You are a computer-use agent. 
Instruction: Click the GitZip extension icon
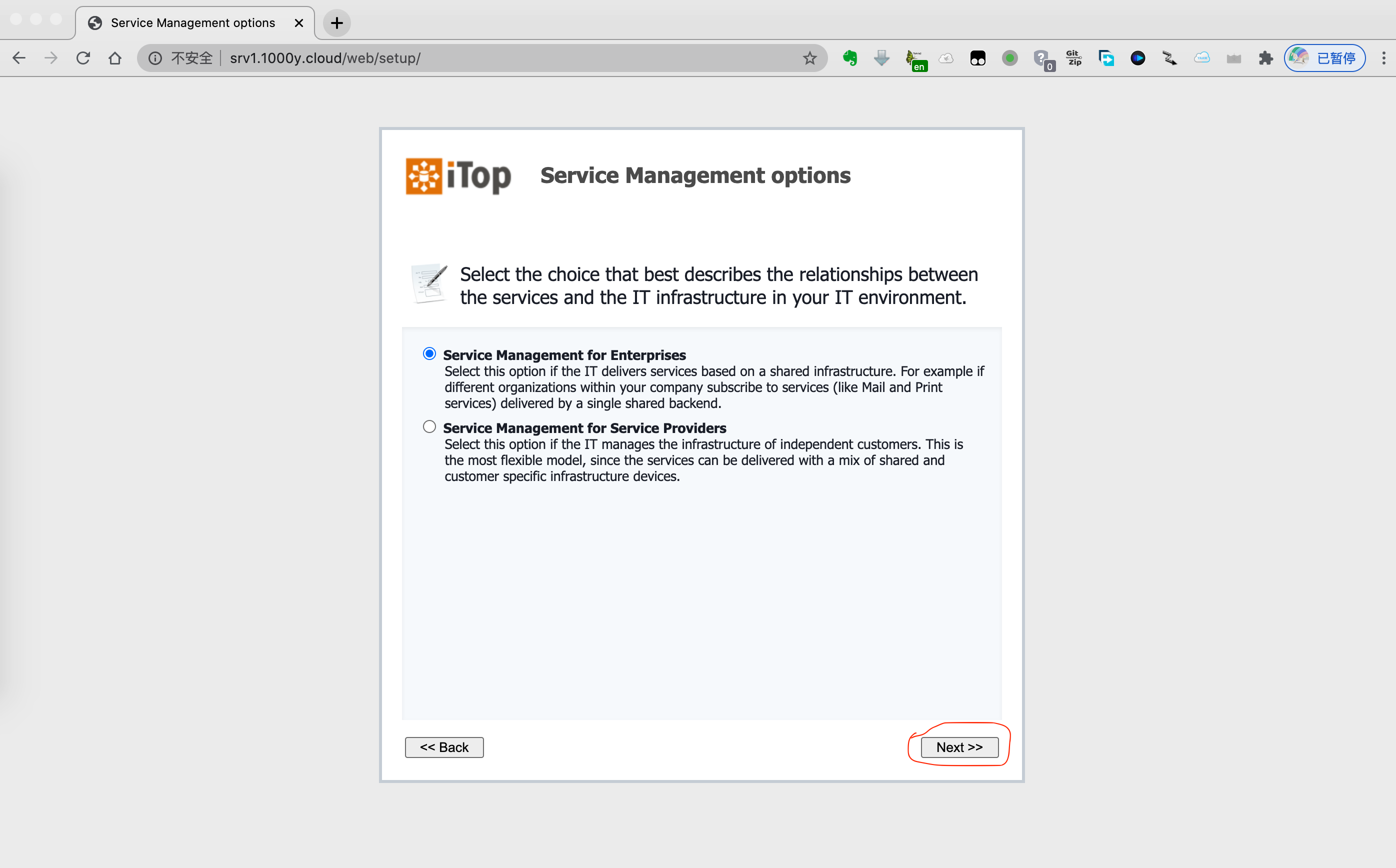pos(1073,58)
